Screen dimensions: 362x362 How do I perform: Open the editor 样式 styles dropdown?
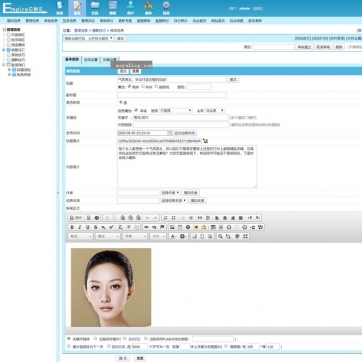click(80, 236)
